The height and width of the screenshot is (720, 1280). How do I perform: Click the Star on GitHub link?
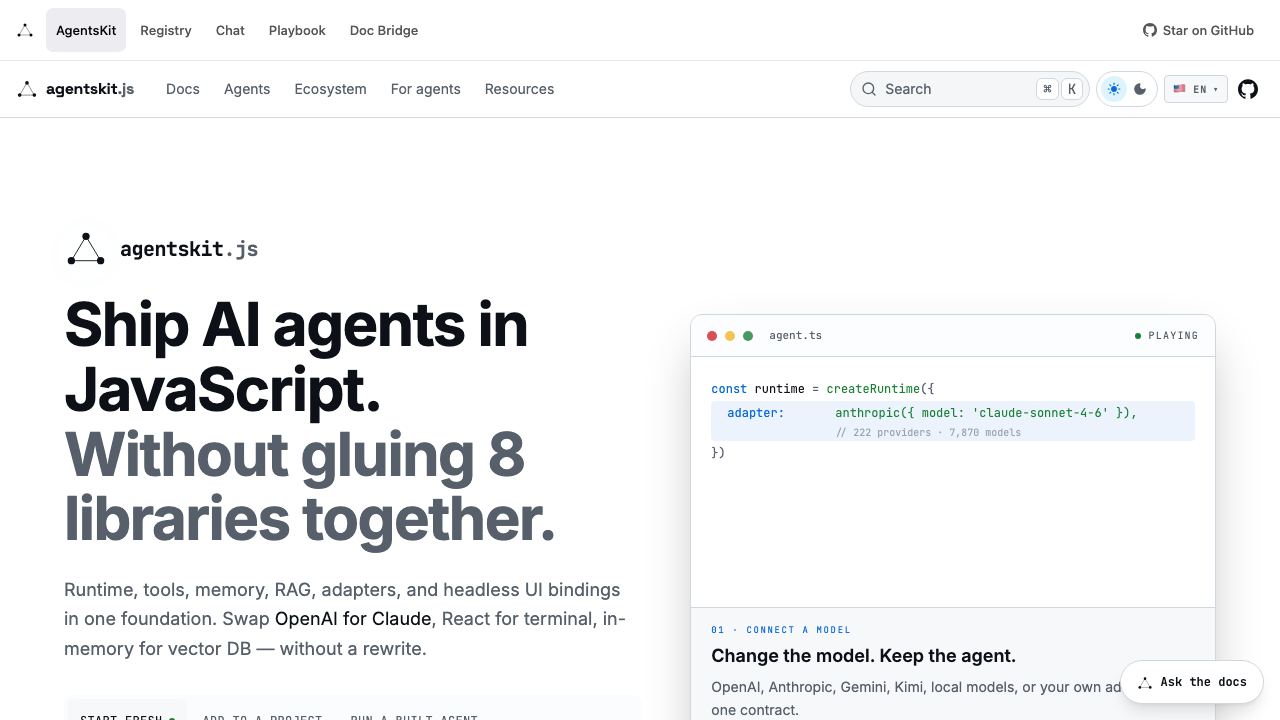1198,30
